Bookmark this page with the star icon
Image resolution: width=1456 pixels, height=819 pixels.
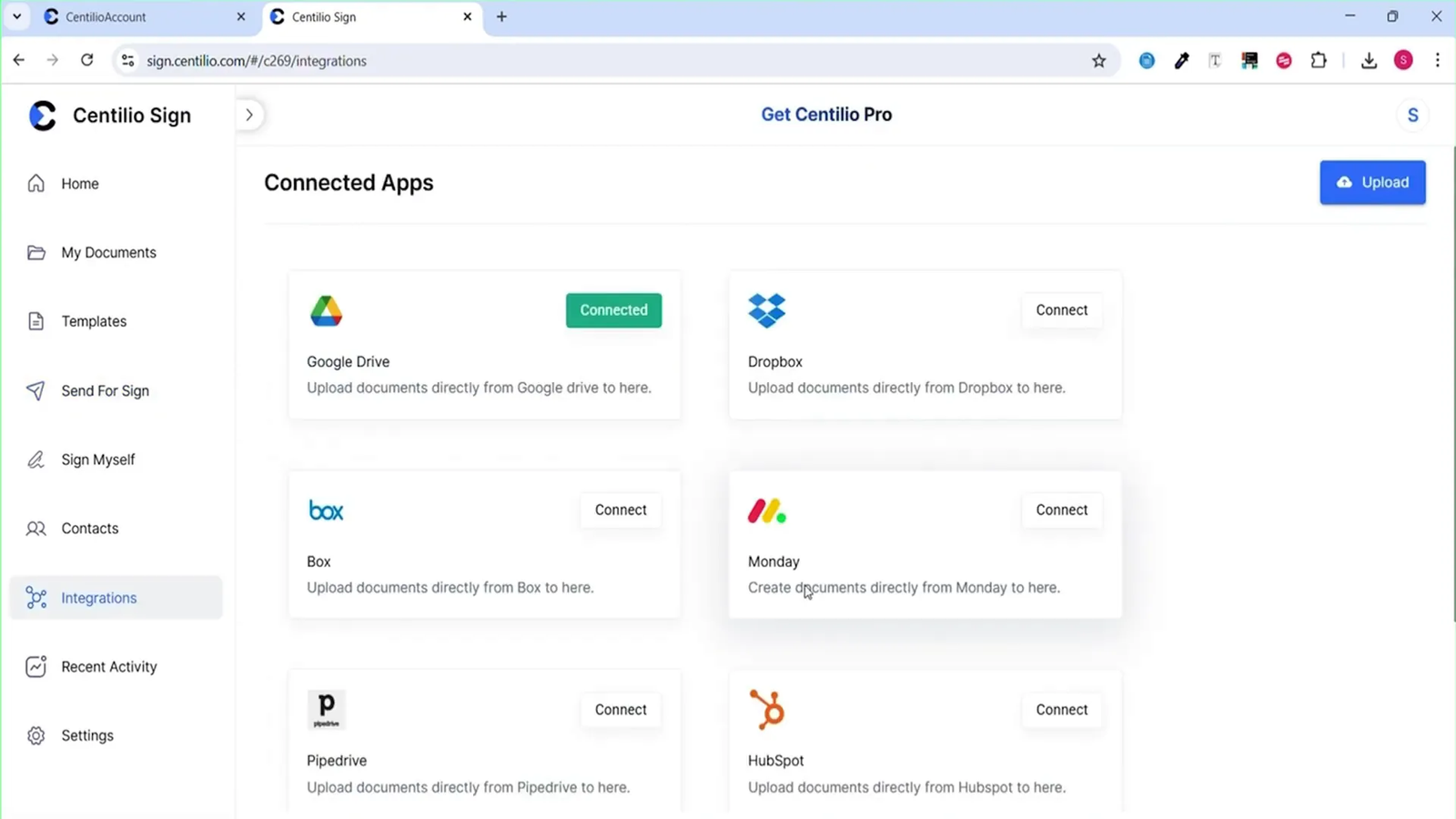tap(1098, 61)
